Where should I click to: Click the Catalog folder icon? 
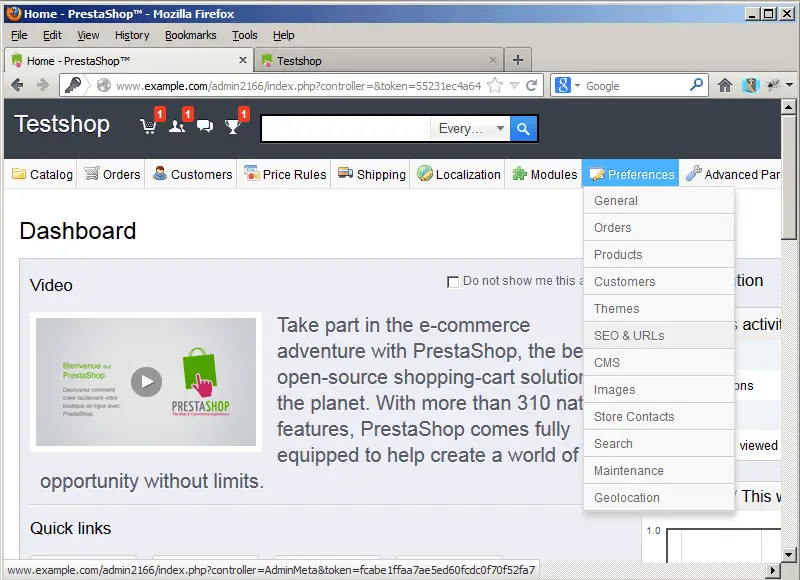[19, 173]
